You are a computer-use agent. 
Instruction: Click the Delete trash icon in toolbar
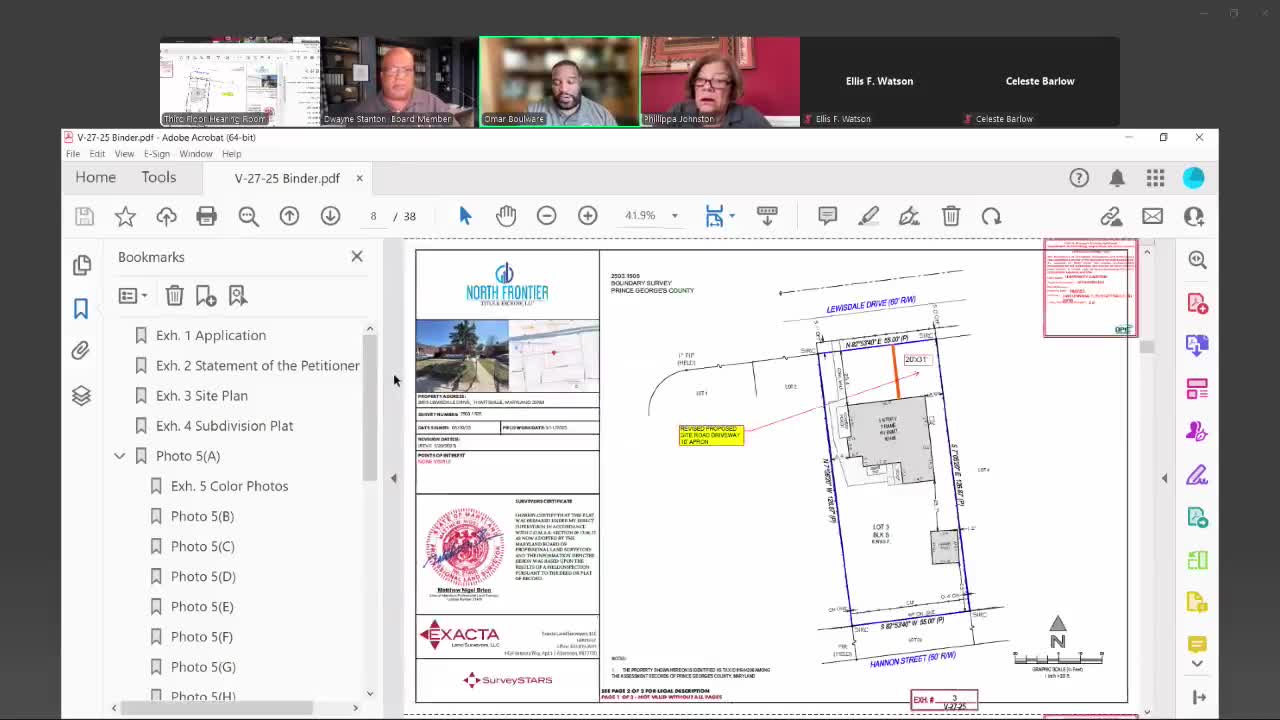tap(950, 216)
